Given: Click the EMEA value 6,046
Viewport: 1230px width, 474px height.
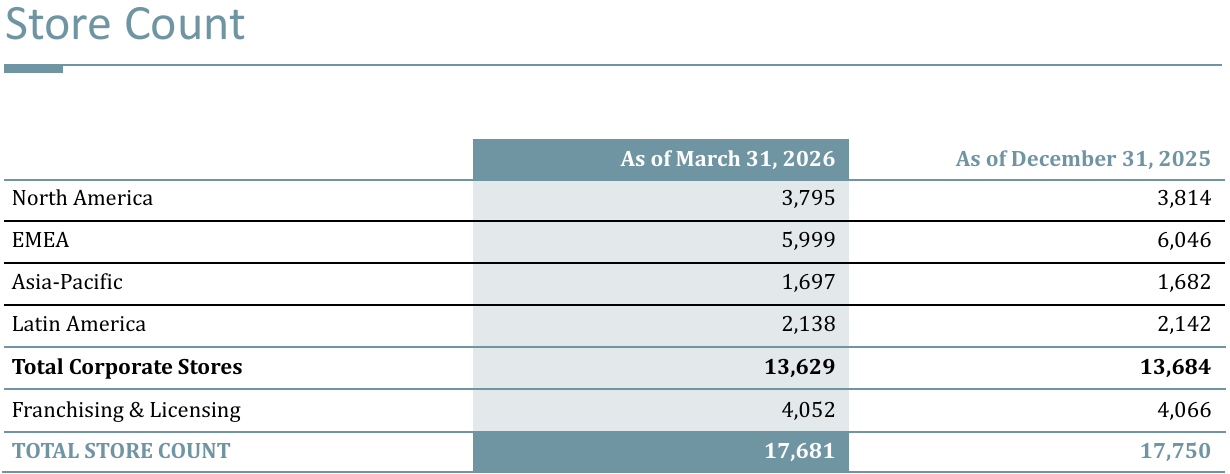Looking at the screenshot, I should [x=1184, y=240].
